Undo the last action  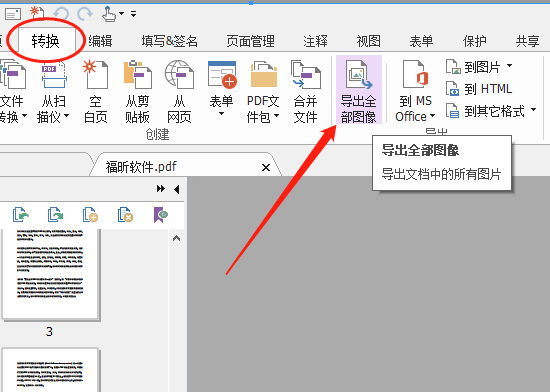[62, 14]
